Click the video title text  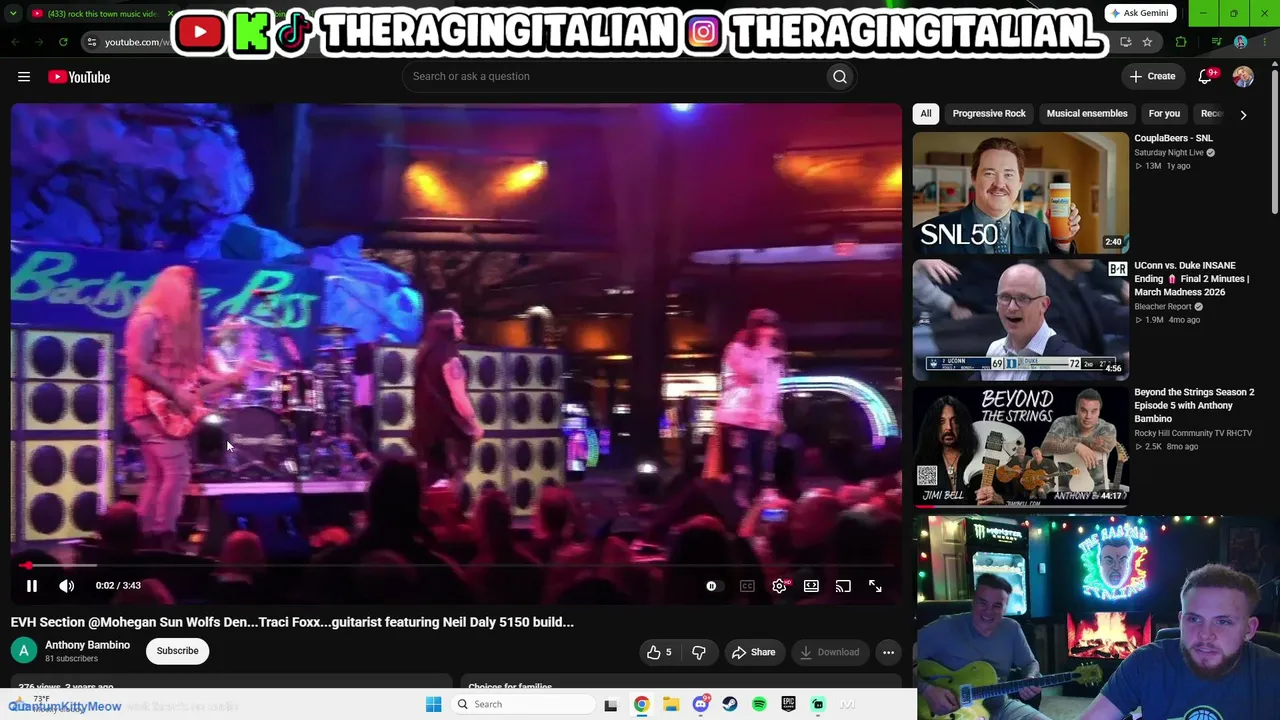292,622
